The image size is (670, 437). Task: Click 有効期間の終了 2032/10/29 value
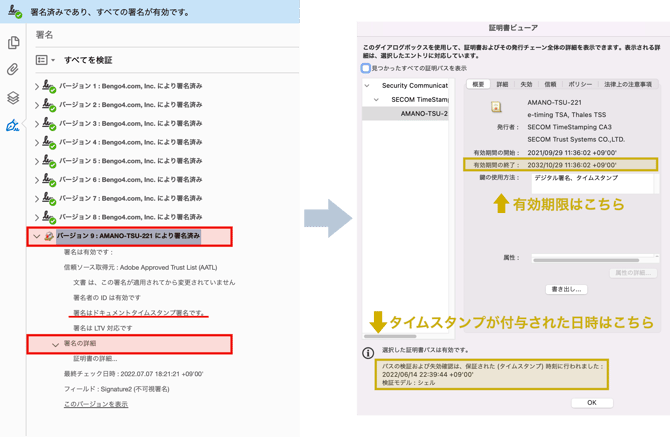pyautogui.click(x=572, y=165)
